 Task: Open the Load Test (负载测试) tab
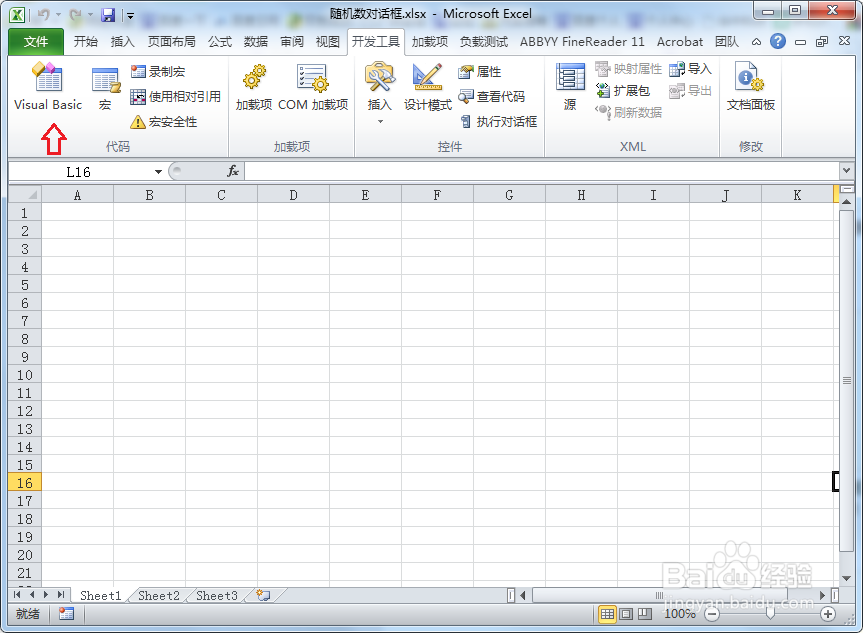point(484,42)
